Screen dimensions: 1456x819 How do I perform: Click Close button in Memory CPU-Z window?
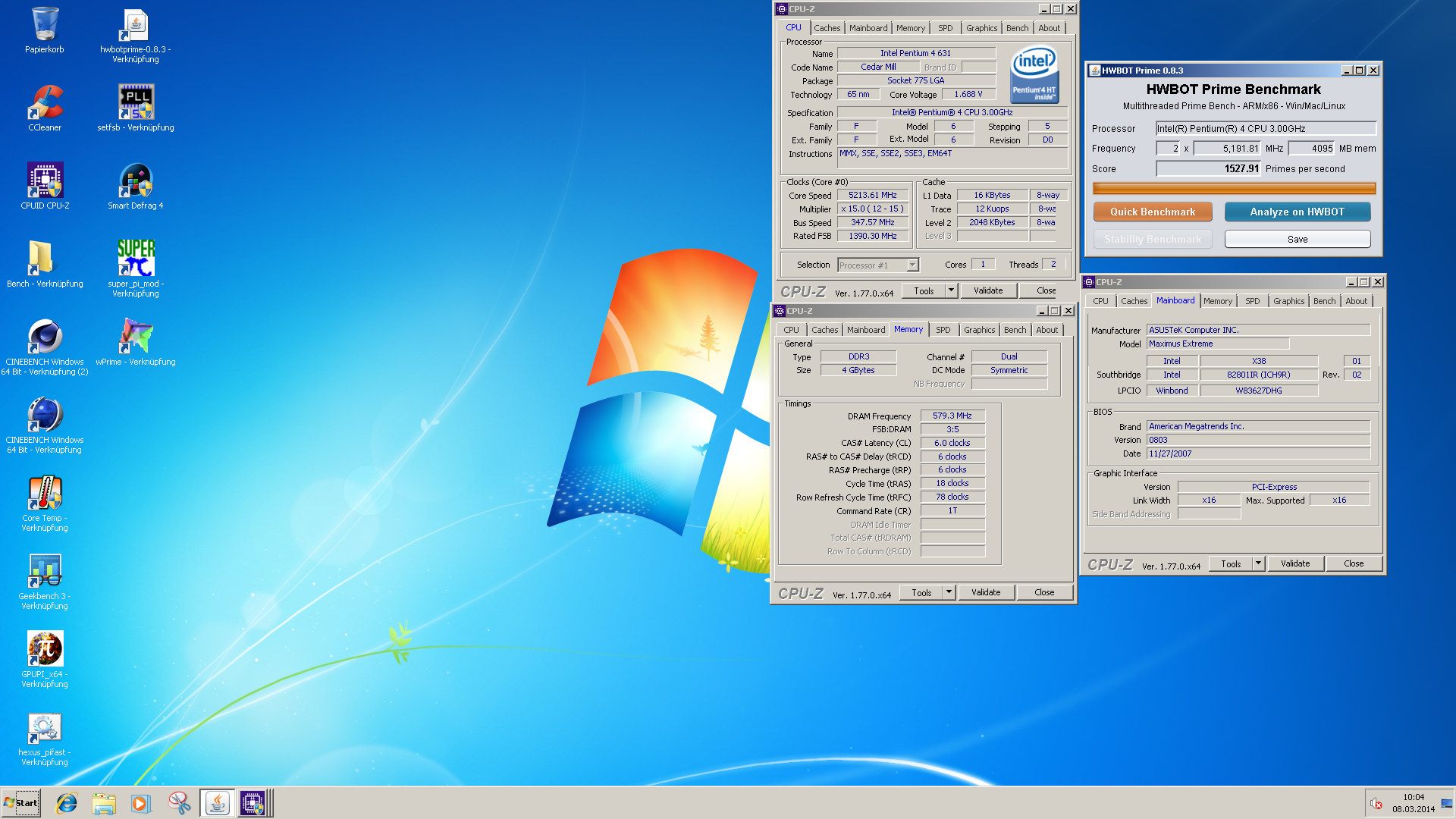[x=1044, y=592]
